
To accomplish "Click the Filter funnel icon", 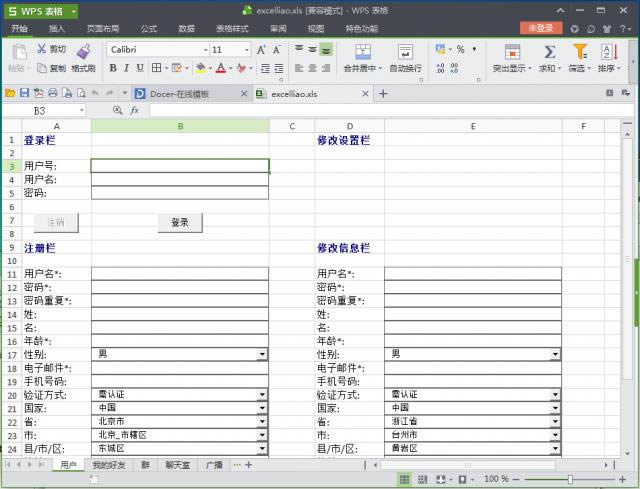I will pos(580,52).
